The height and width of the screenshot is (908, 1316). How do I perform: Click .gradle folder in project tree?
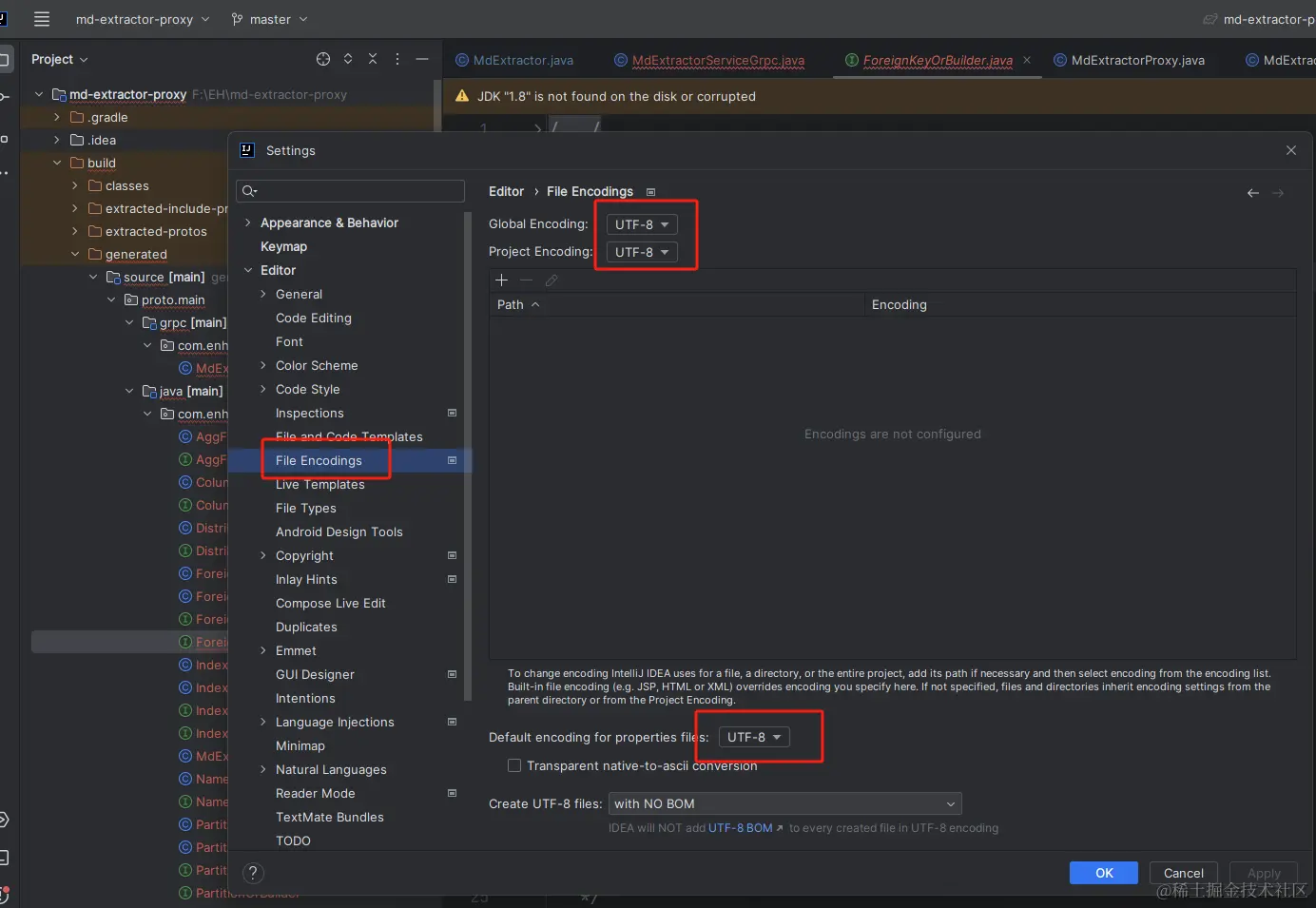point(108,117)
